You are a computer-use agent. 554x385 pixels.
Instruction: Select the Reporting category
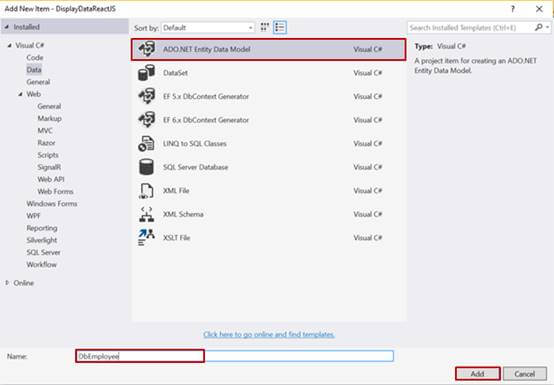click(42, 228)
